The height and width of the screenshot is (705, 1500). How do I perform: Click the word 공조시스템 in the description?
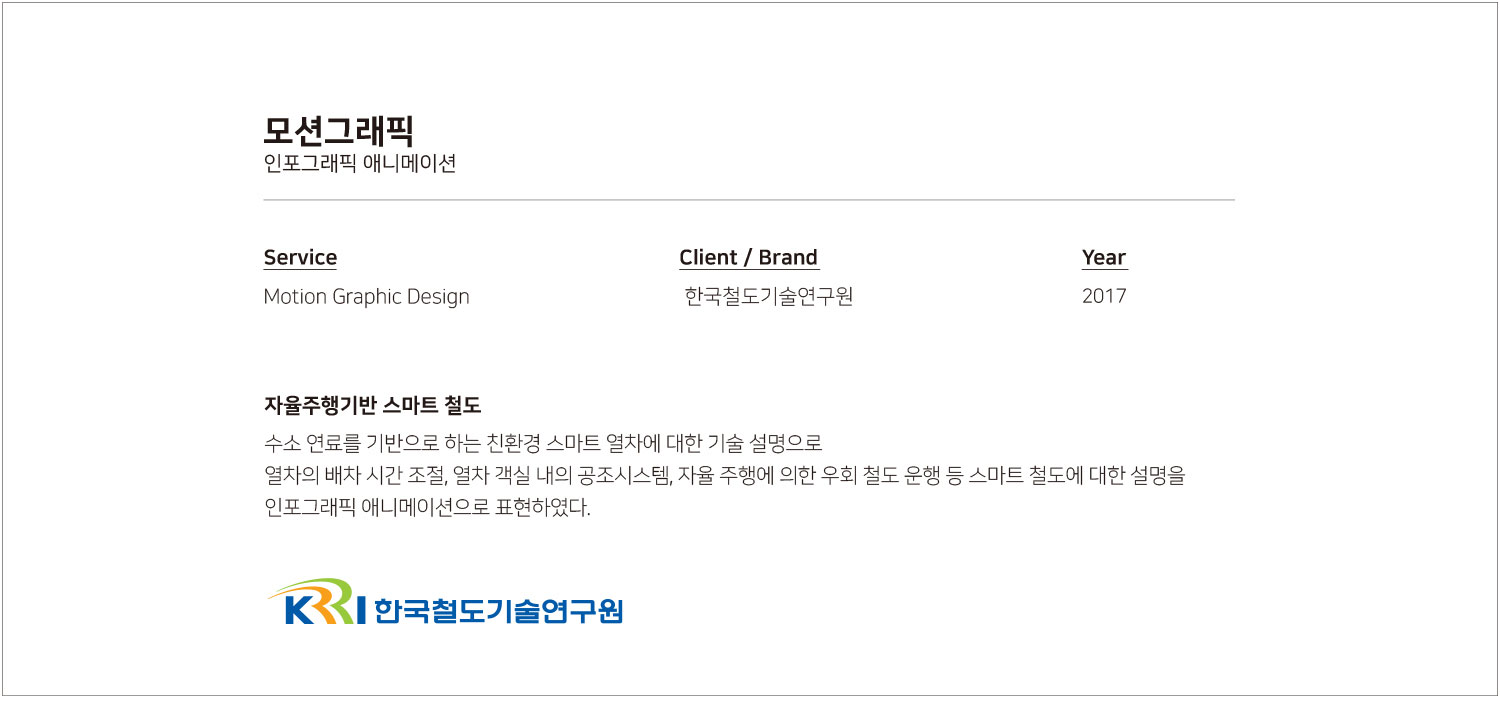click(624, 475)
